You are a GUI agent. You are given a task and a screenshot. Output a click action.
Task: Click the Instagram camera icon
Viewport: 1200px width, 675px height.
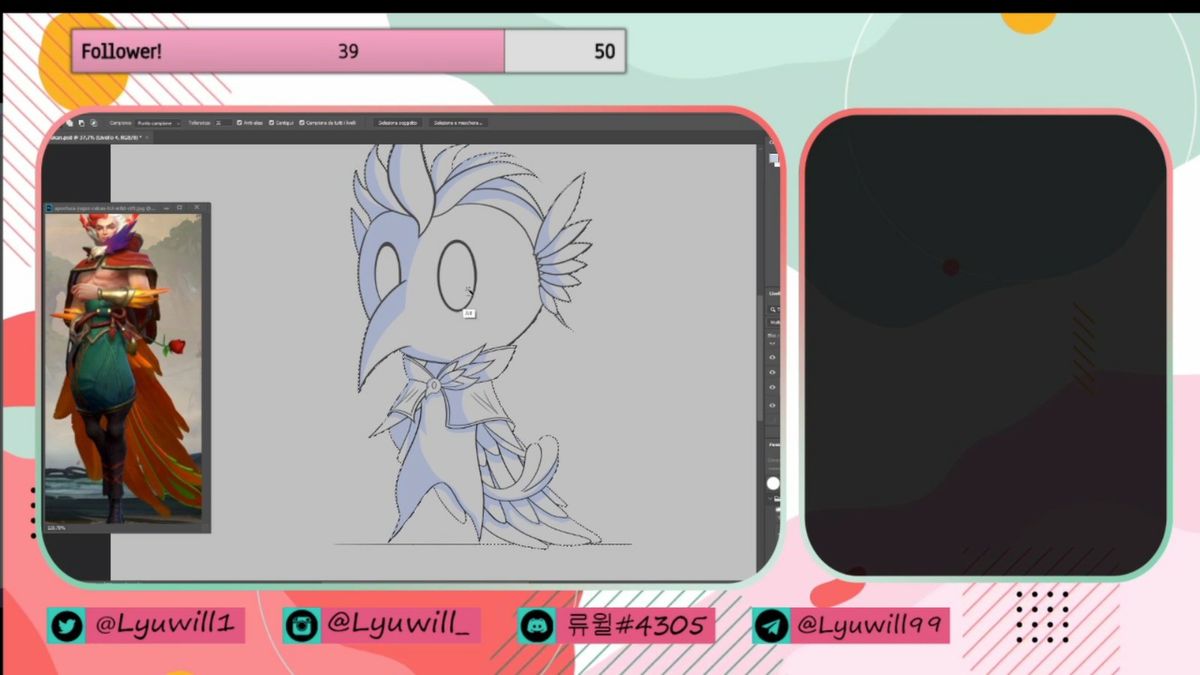coord(301,626)
